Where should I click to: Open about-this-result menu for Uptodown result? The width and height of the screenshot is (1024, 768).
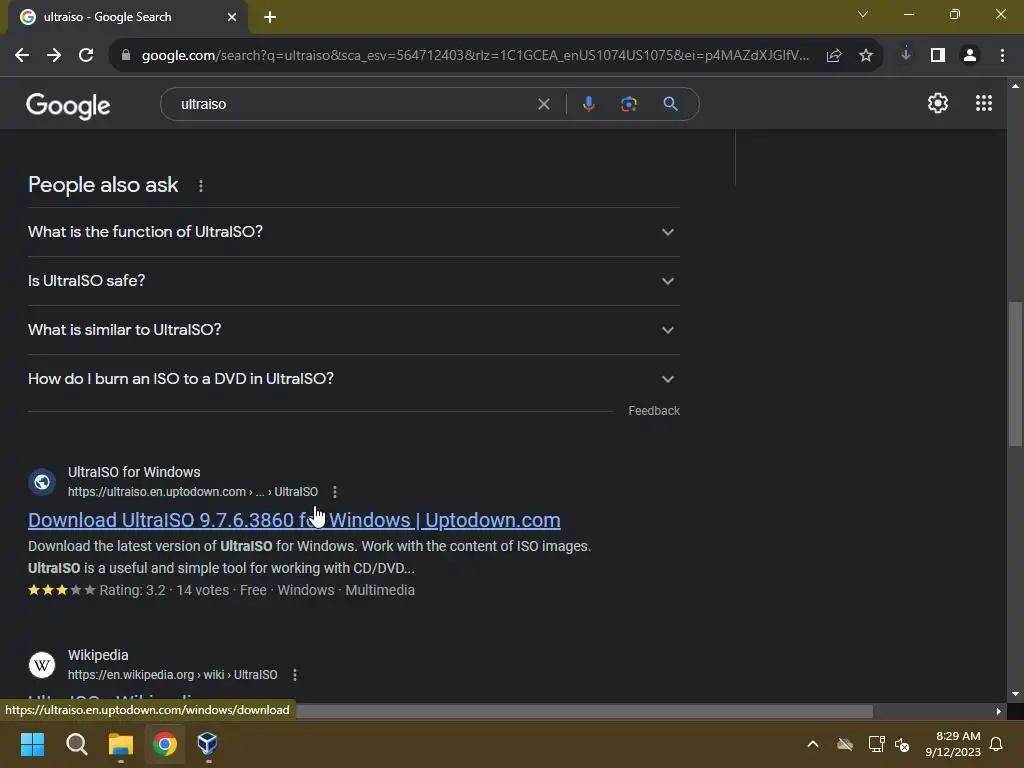coord(335,492)
